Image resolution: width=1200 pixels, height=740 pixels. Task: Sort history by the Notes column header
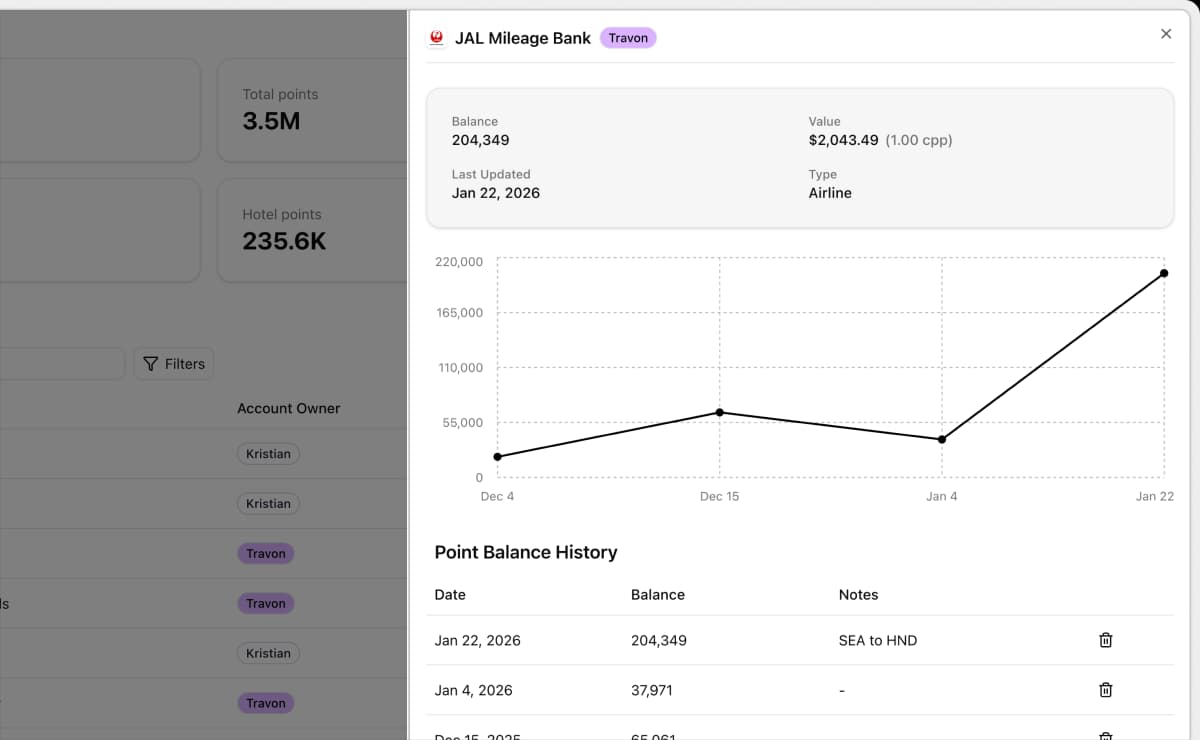[x=858, y=595]
